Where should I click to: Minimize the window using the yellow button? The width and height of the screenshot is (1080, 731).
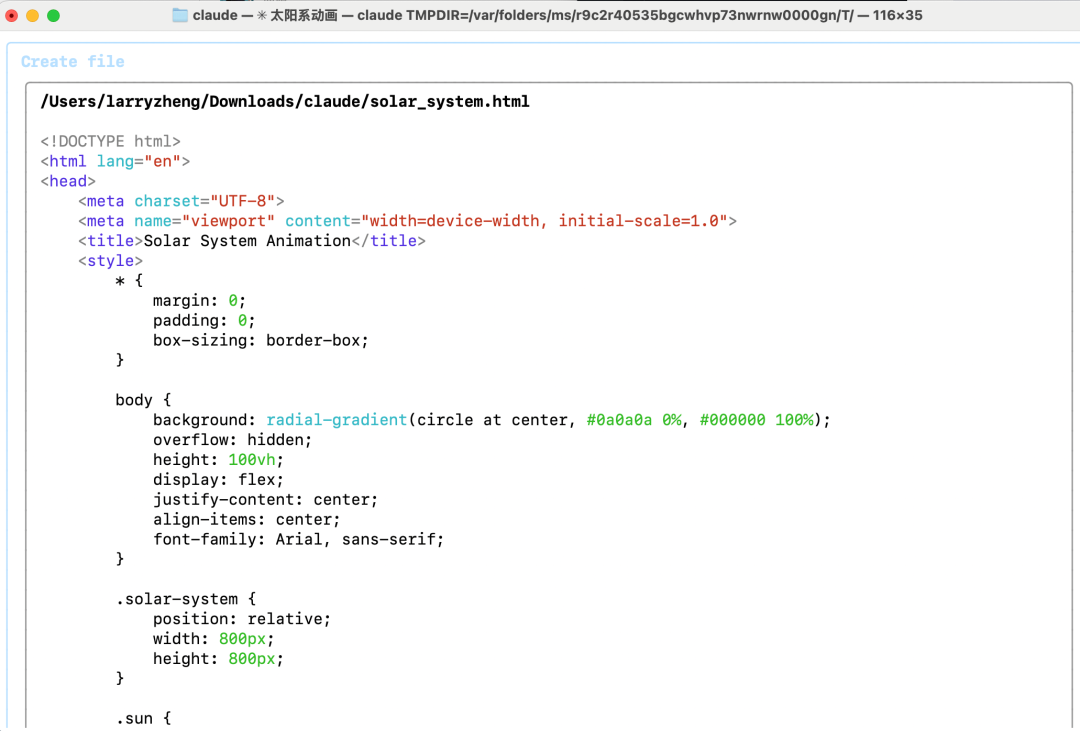33,15
